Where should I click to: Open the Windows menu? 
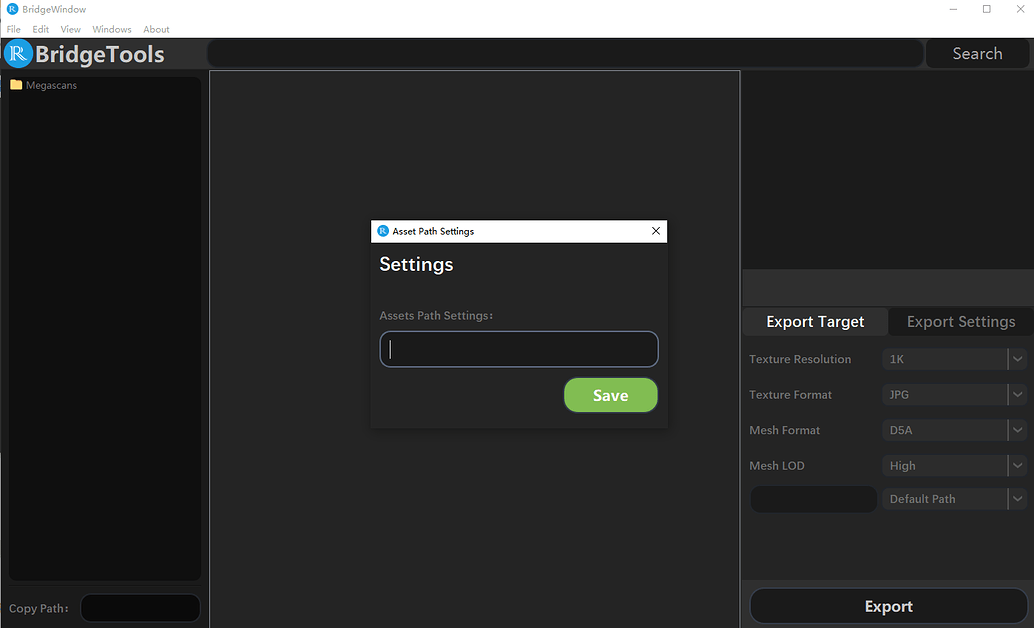tap(112, 30)
